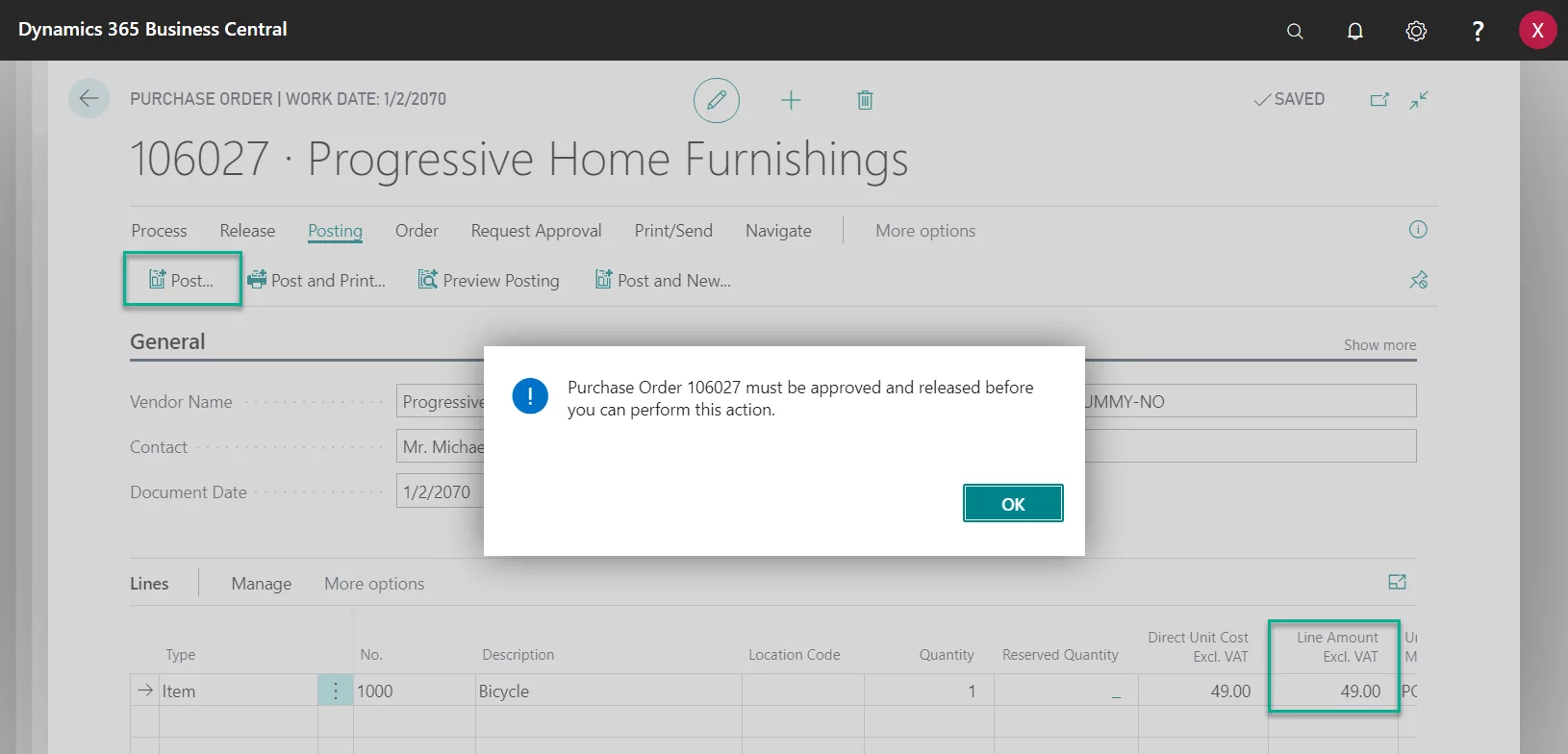Click the help question mark icon
This screenshot has height=754, width=1568.
pos(1478,31)
